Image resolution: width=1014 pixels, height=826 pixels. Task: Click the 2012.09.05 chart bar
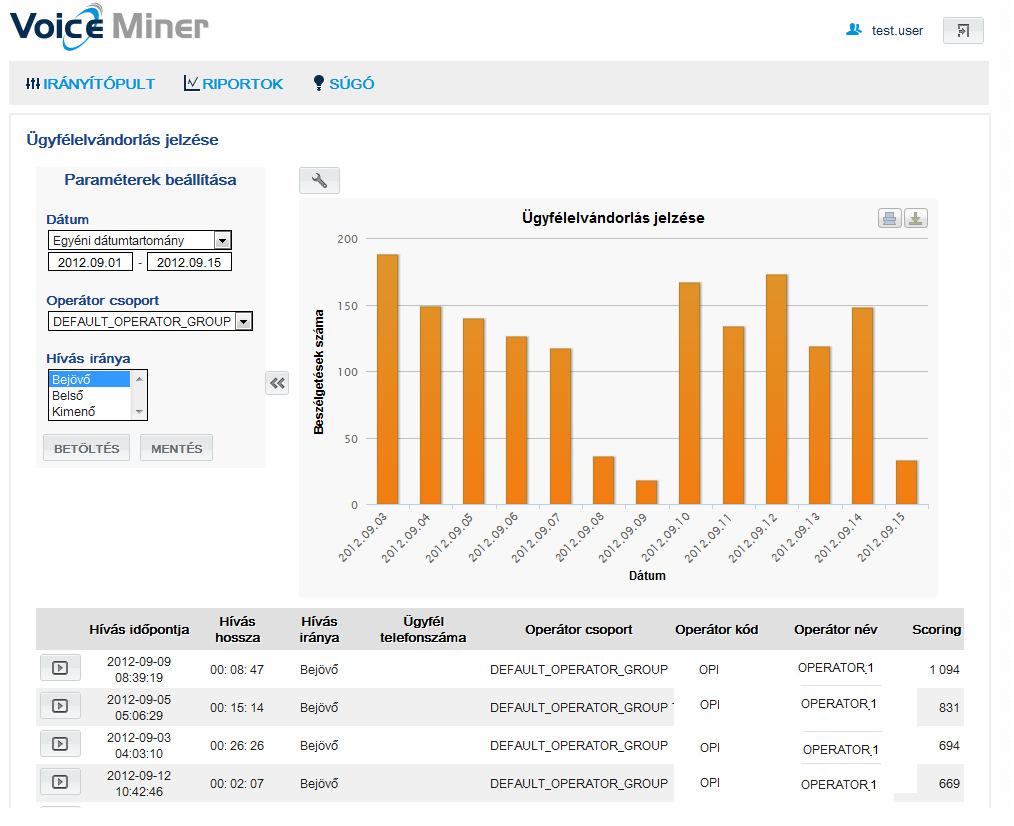pos(473,411)
